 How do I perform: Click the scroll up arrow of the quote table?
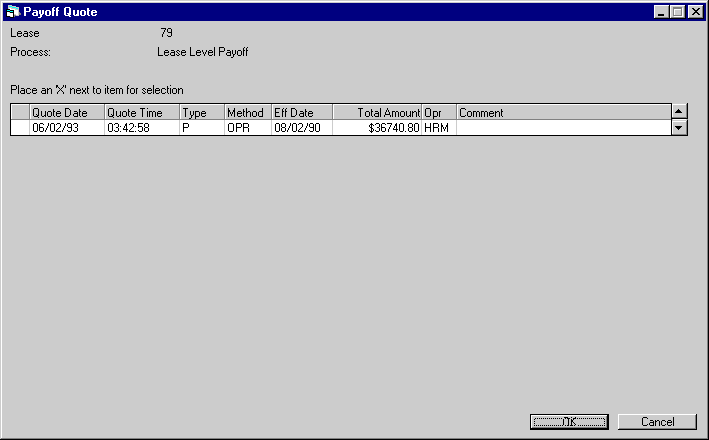pyautogui.click(x=679, y=111)
